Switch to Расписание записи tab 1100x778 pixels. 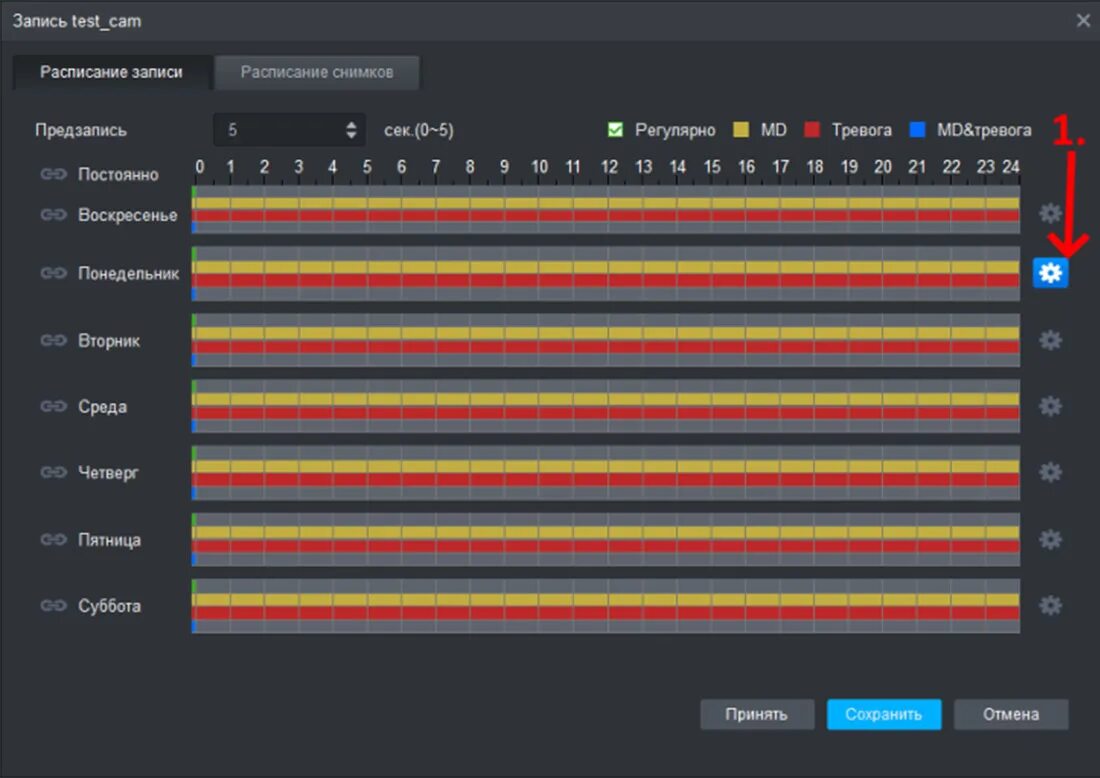112,72
